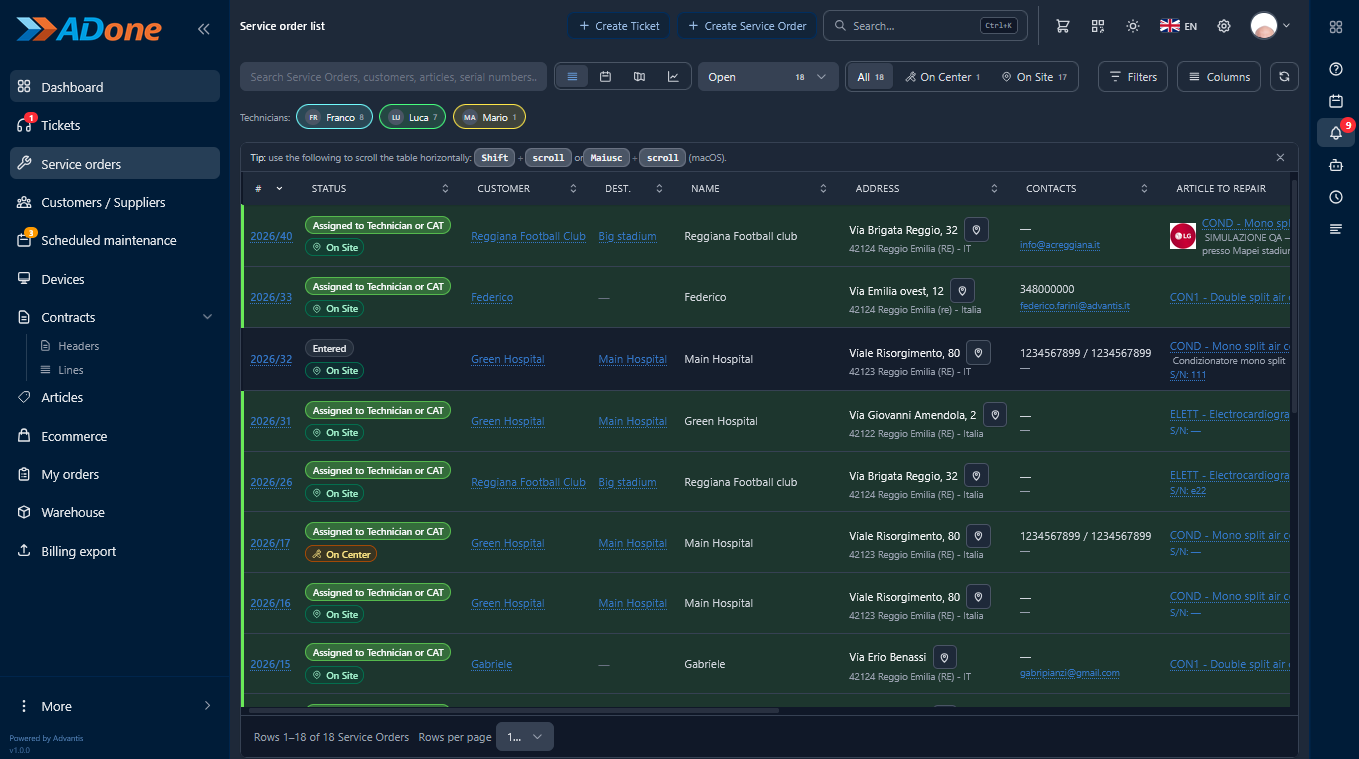Open the notifications bell icon
The height and width of the screenshot is (759, 1359).
point(1335,133)
